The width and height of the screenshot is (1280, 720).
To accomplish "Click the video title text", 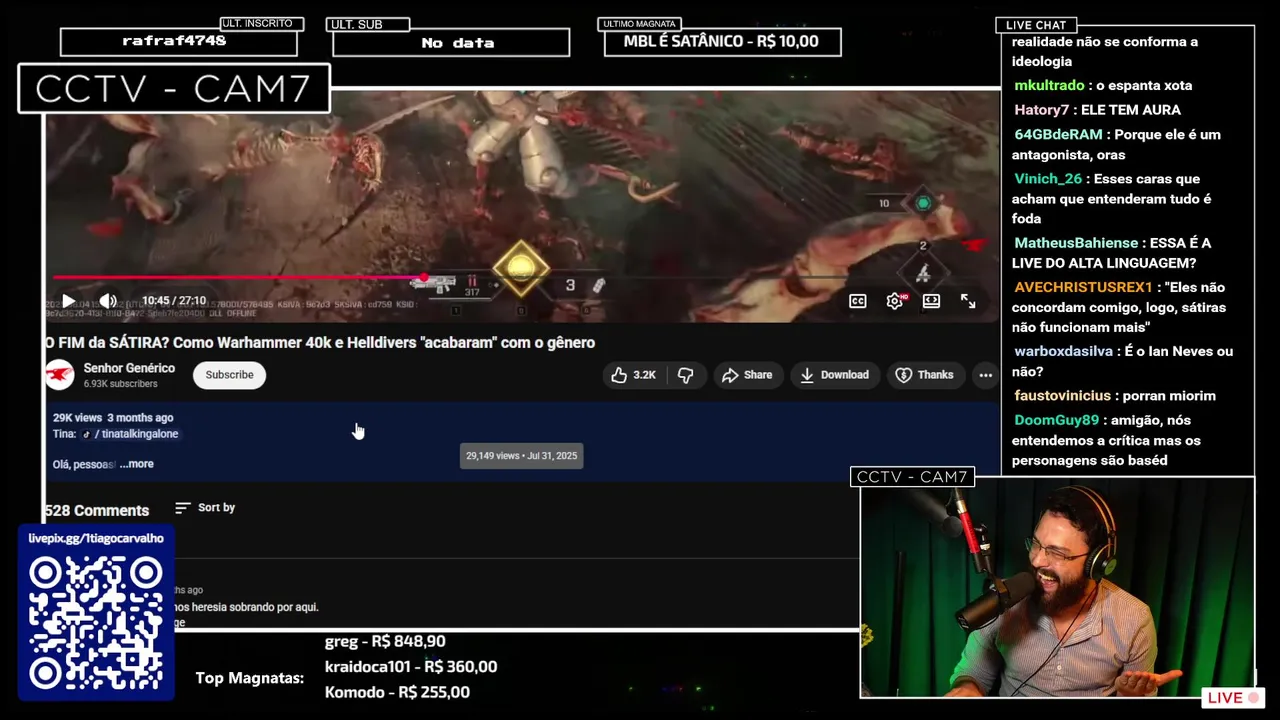I will pyautogui.click(x=320, y=342).
